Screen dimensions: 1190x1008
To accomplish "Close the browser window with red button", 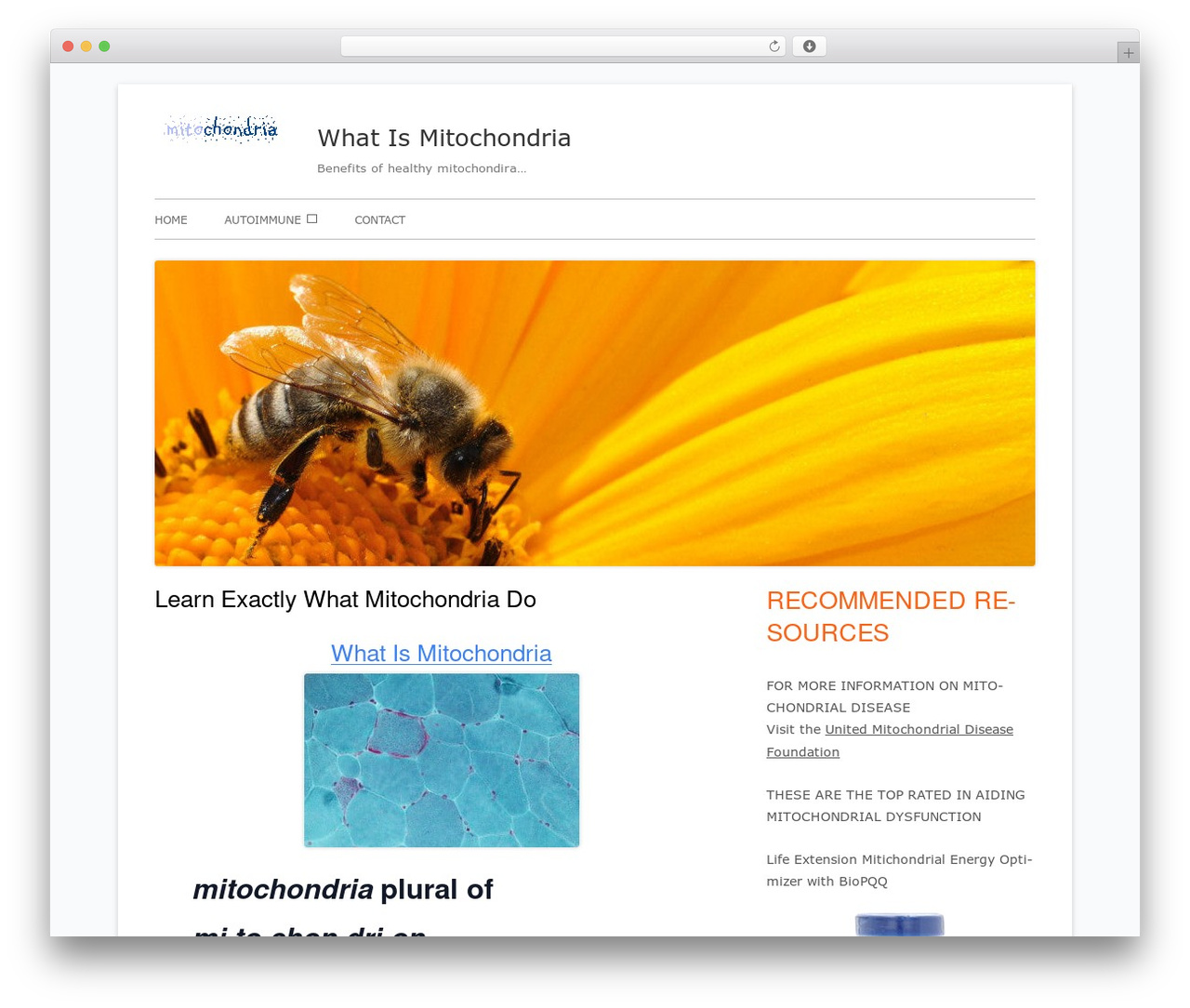I will (x=68, y=46).
